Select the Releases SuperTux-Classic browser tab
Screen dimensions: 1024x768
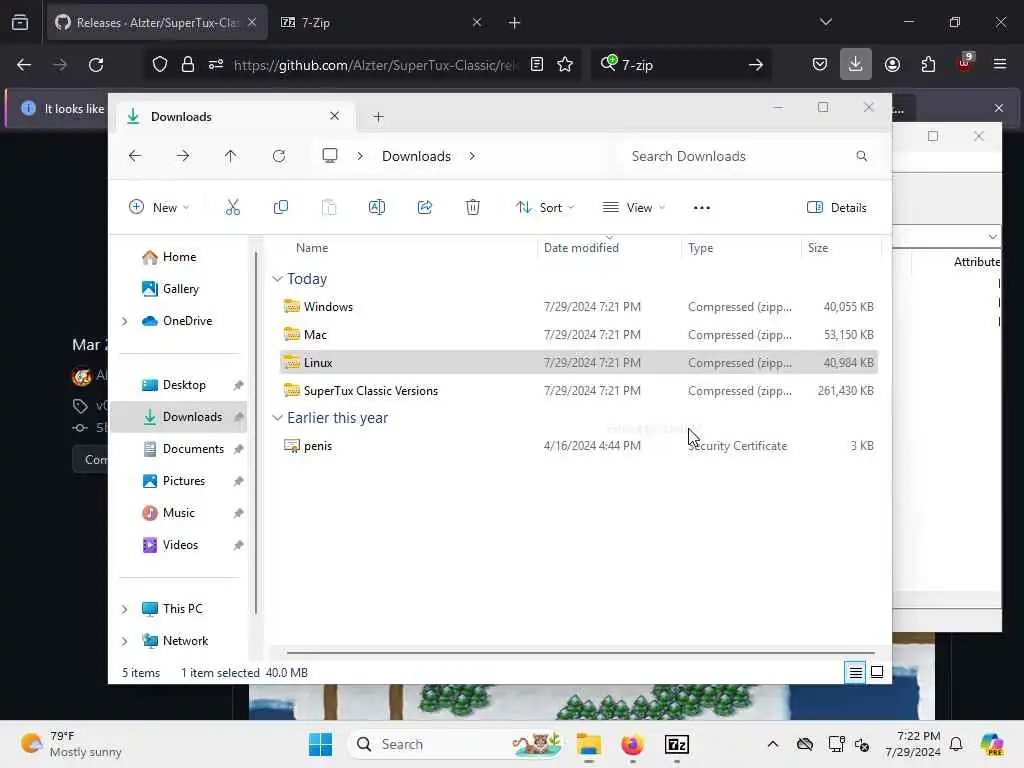click(157, 22)
